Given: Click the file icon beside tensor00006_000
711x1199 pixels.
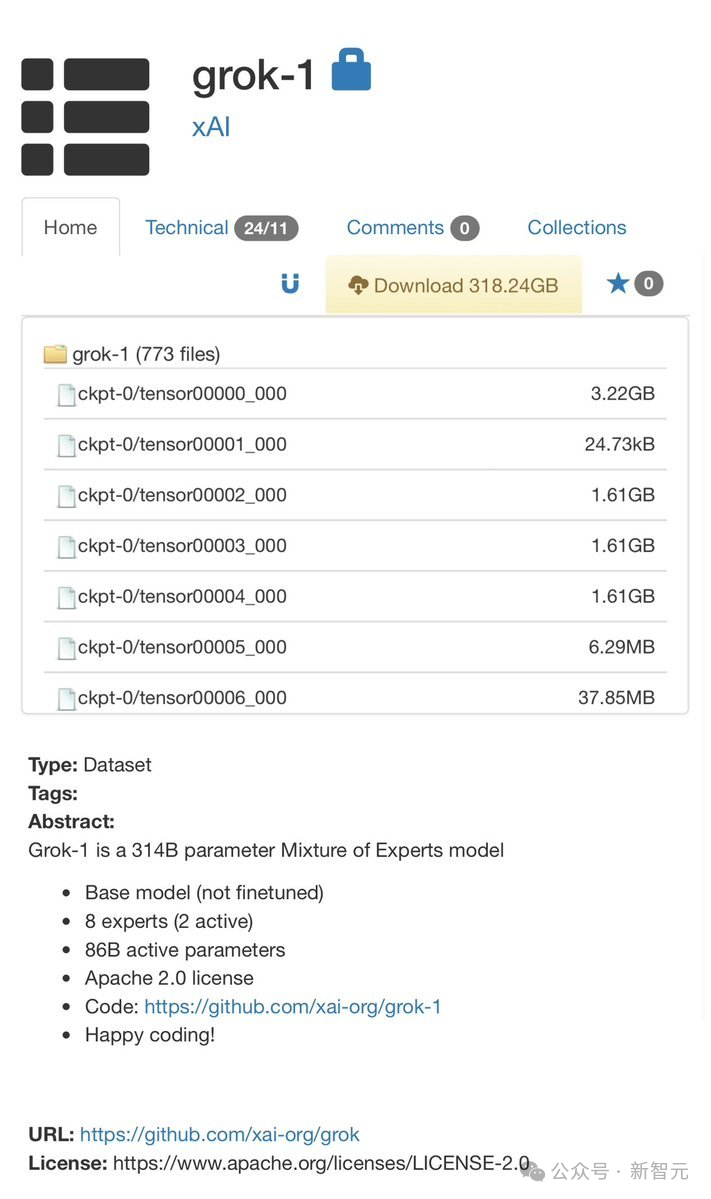Looking at the screenshot, I should coord(66,697).
